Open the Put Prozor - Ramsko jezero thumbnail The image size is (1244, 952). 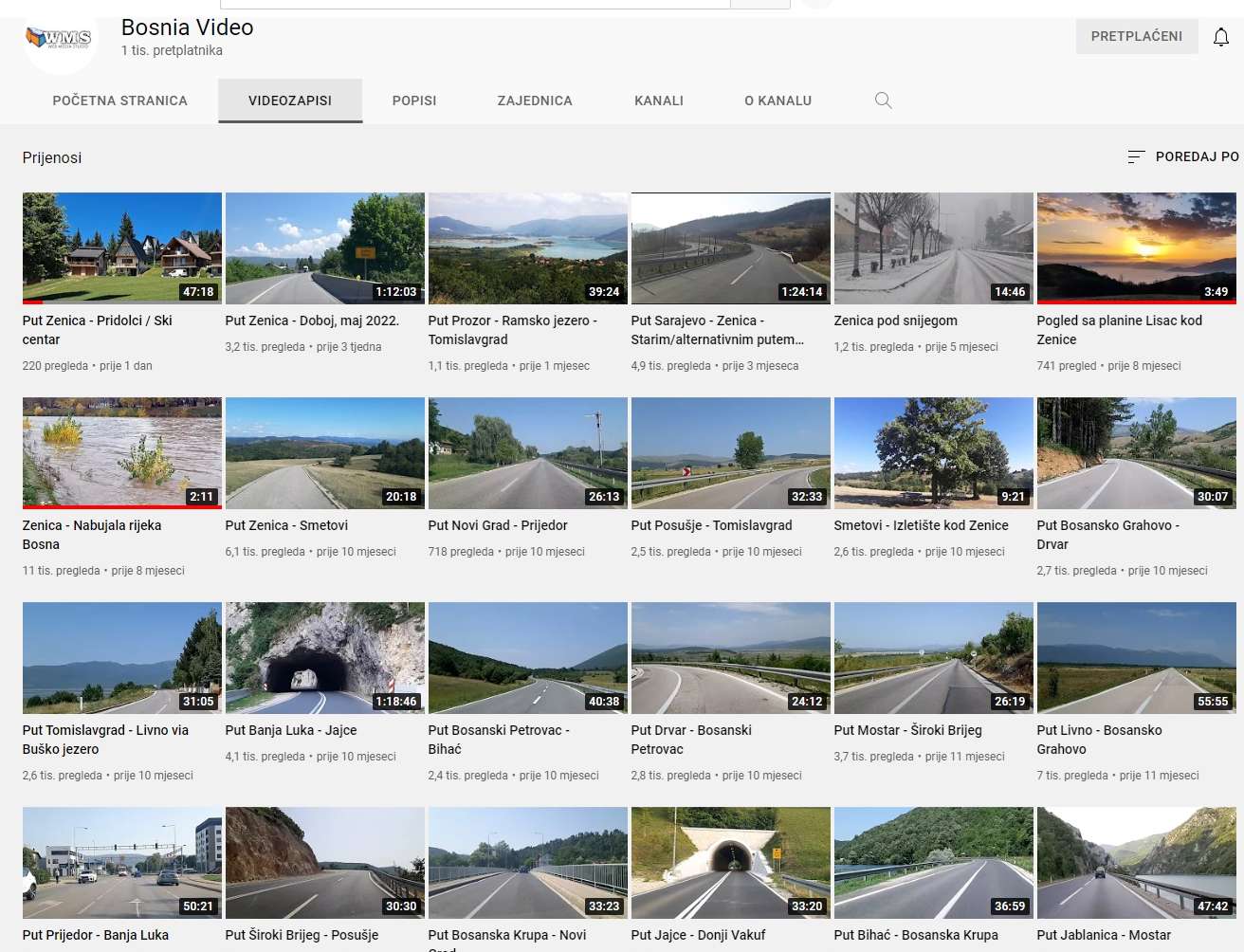tap(528, 247)
